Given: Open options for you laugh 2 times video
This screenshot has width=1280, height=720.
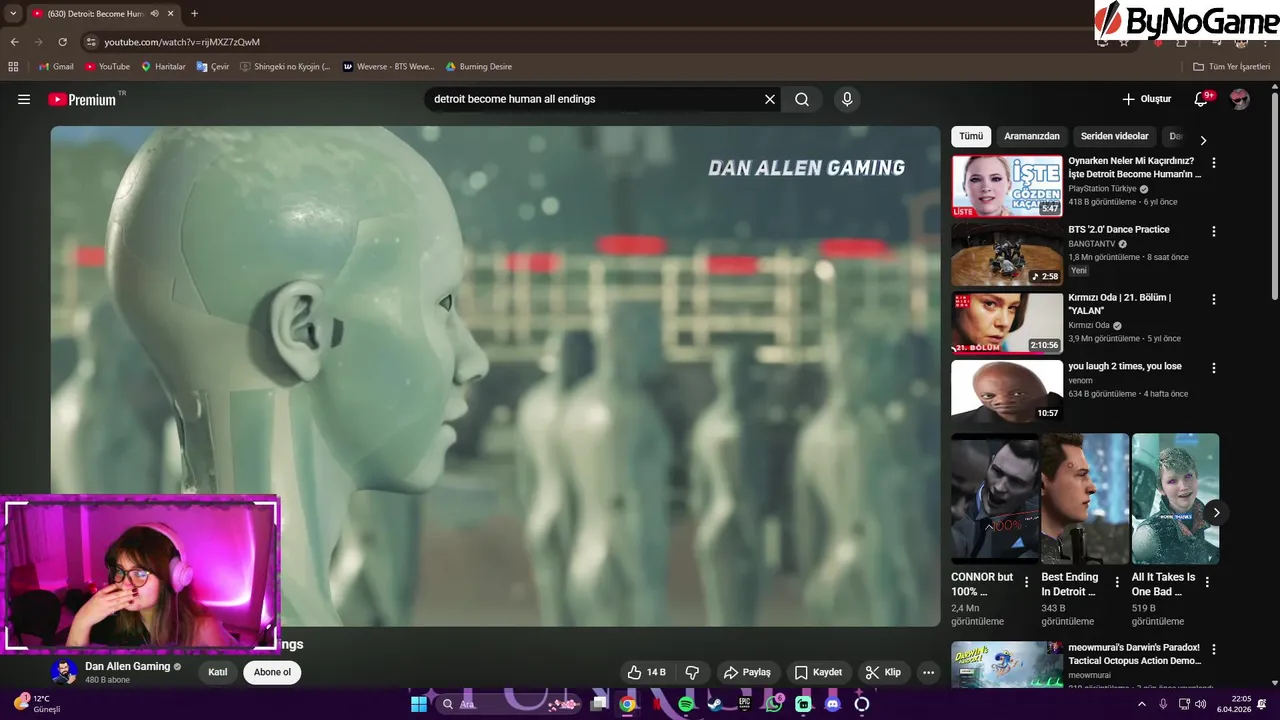Looking at the screenshot, I should point(1214,368).
